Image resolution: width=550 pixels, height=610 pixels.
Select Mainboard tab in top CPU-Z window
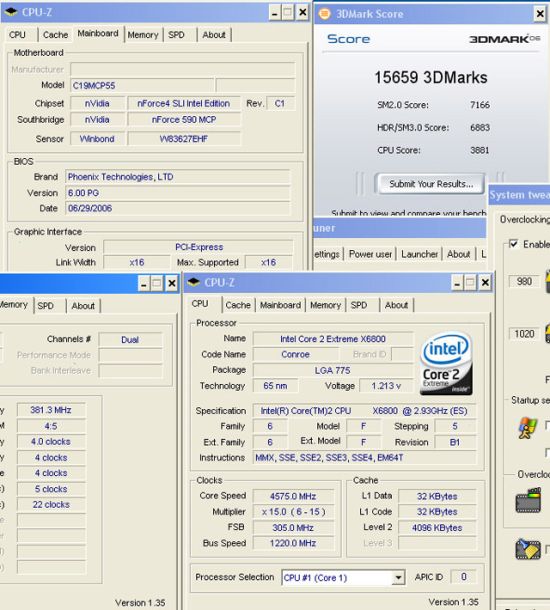[98, 33]
